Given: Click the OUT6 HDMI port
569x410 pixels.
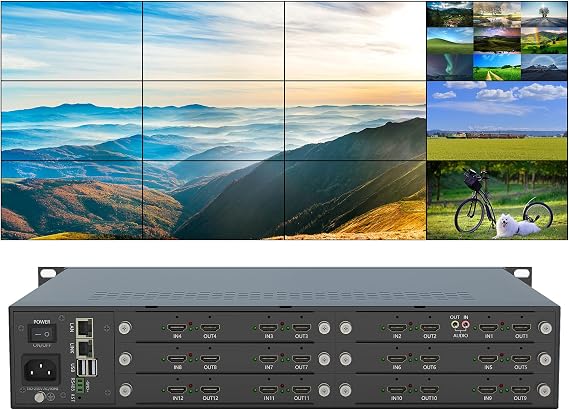Looking at the screenshot, I should 430,359.
